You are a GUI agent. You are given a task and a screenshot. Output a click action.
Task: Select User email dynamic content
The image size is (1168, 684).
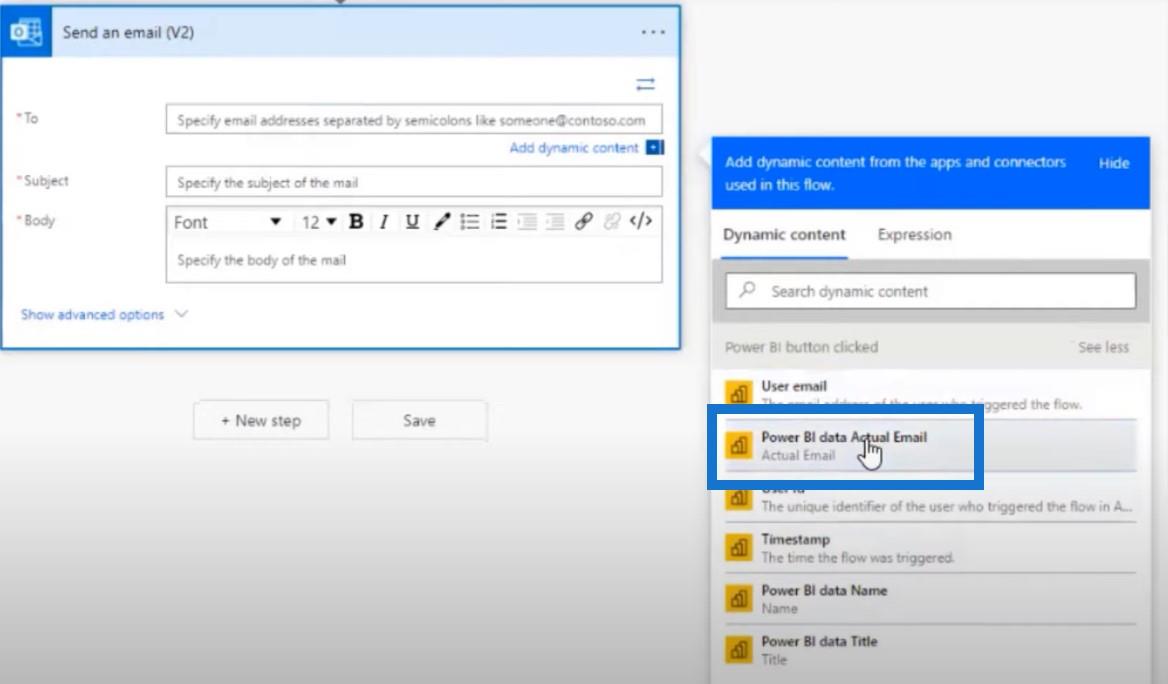930,393
